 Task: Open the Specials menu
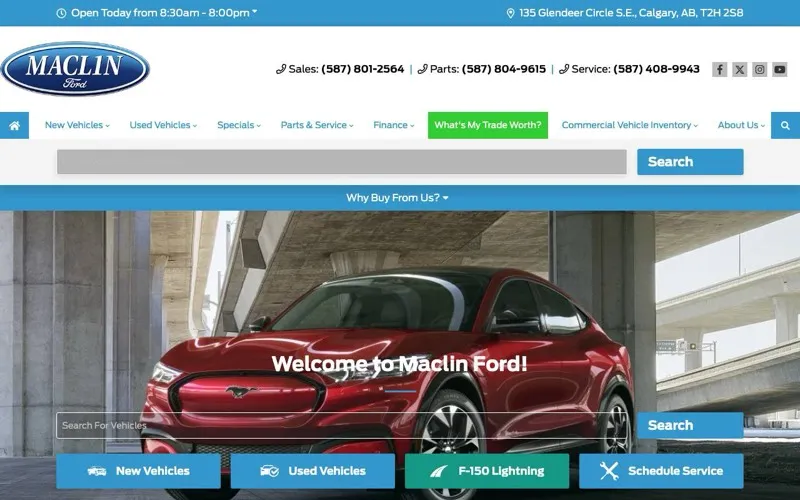point(239,125)
